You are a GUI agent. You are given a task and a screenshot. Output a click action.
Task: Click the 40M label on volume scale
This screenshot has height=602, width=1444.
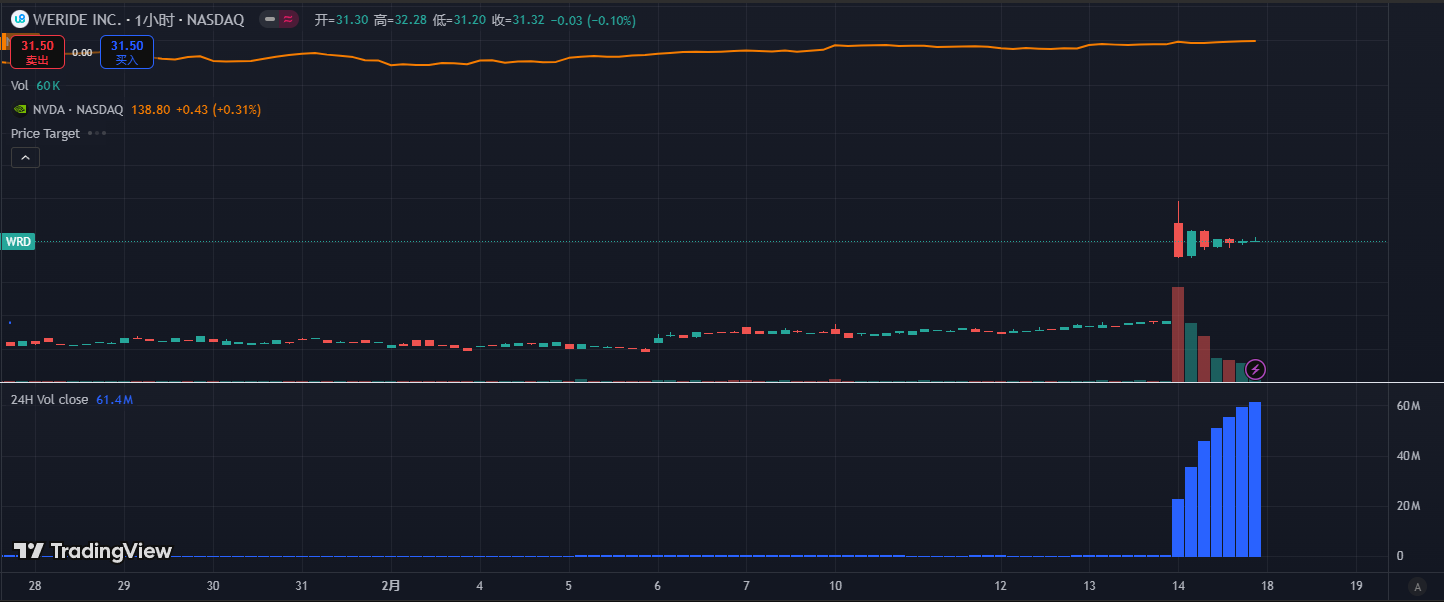tap(1409, 456)
